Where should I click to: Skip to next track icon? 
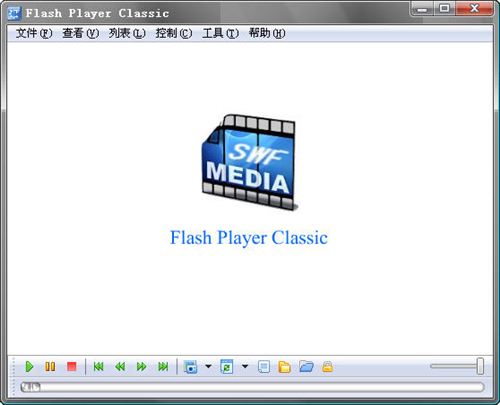click(163, 367)
